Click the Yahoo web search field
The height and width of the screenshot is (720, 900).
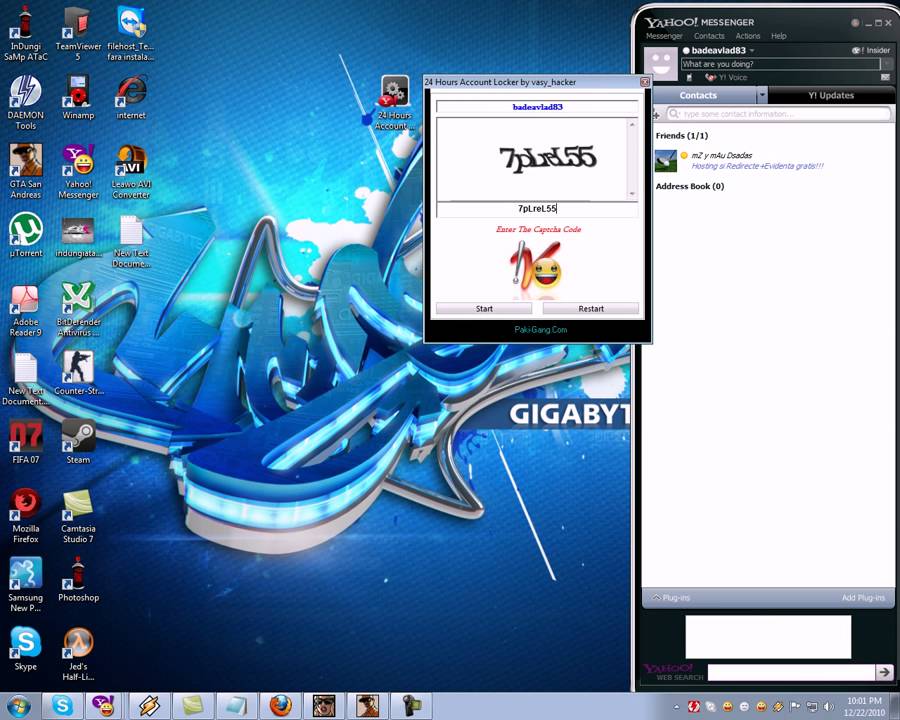(791, 672)
